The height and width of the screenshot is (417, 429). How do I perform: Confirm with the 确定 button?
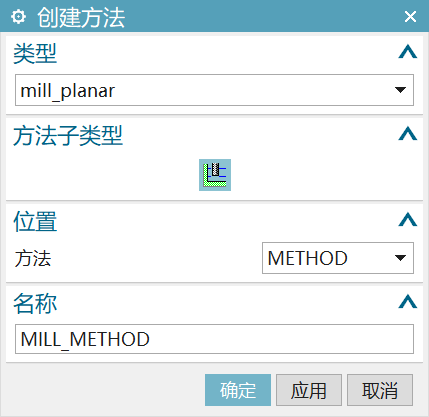click(238, 390)
